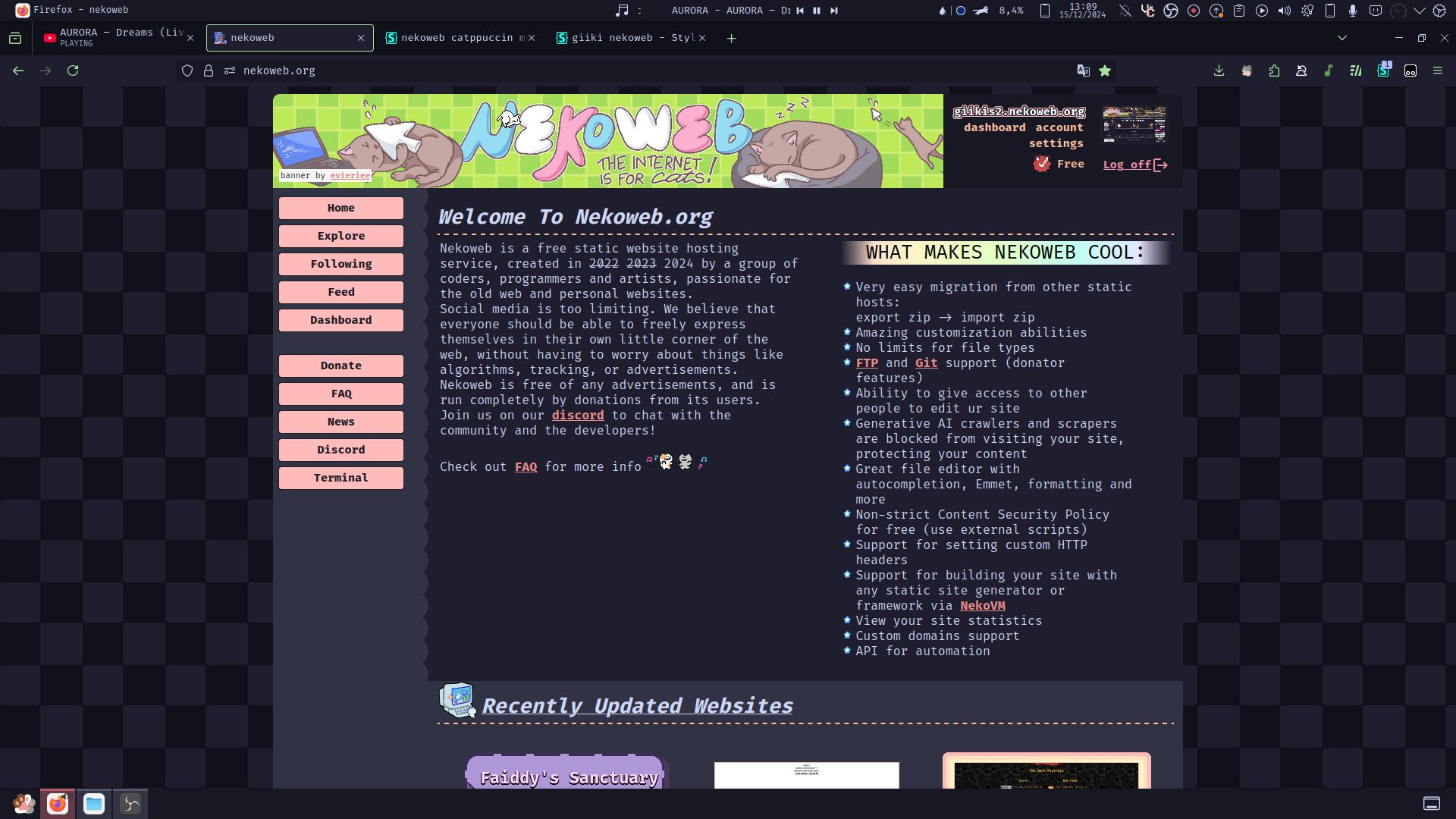Click the URL bar showing nekoweb.org

645,71
